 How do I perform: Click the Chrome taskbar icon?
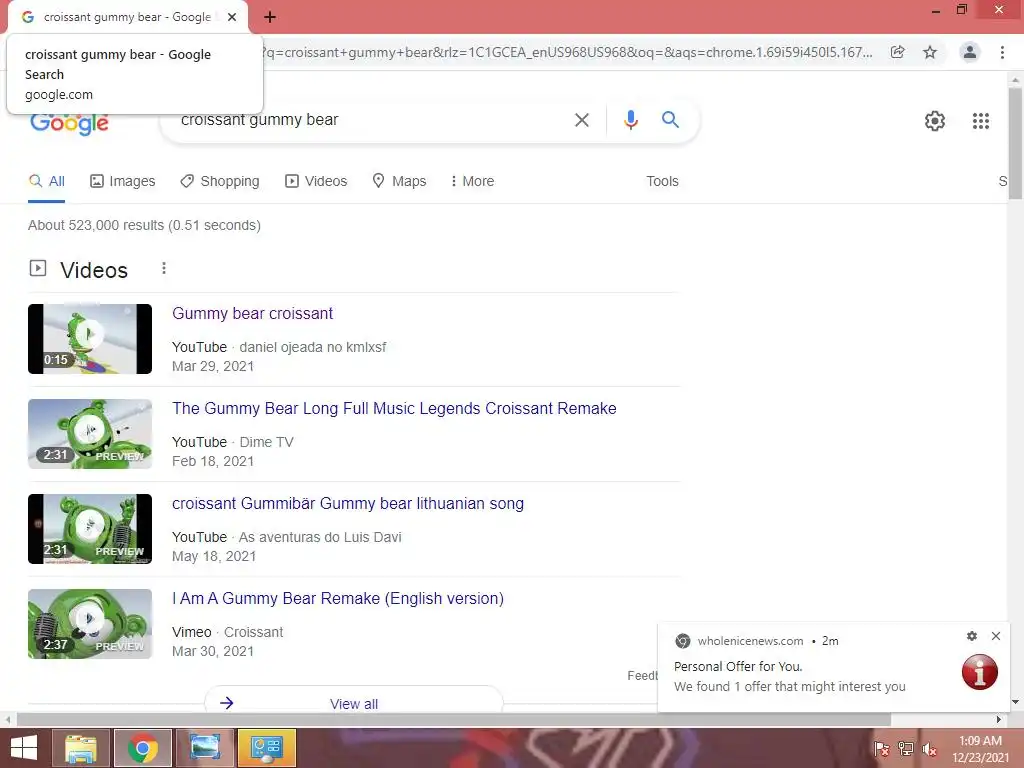coord(143,748)
